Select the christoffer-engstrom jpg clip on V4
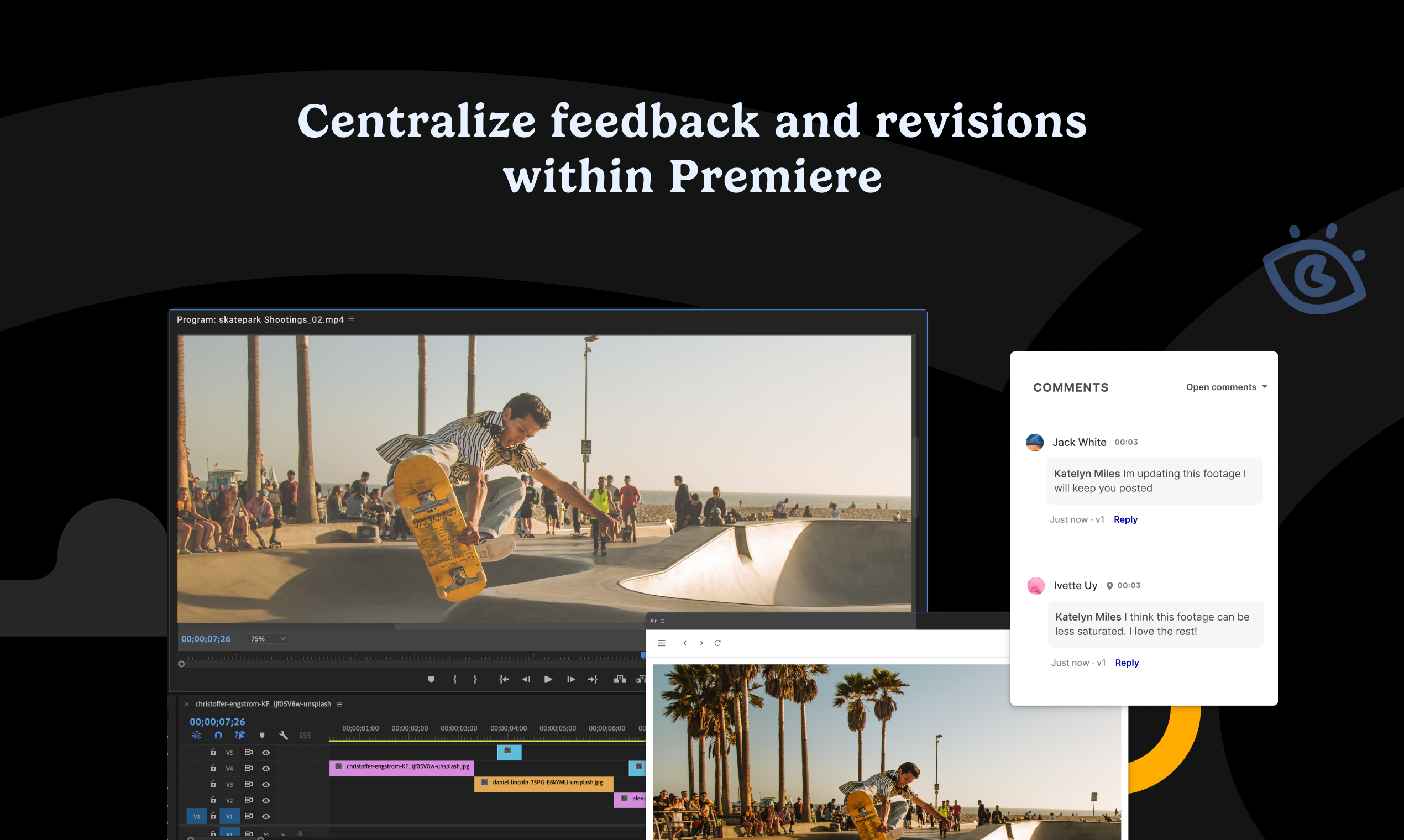This screenshot has height=840, width=1404. tap(401, 768)
